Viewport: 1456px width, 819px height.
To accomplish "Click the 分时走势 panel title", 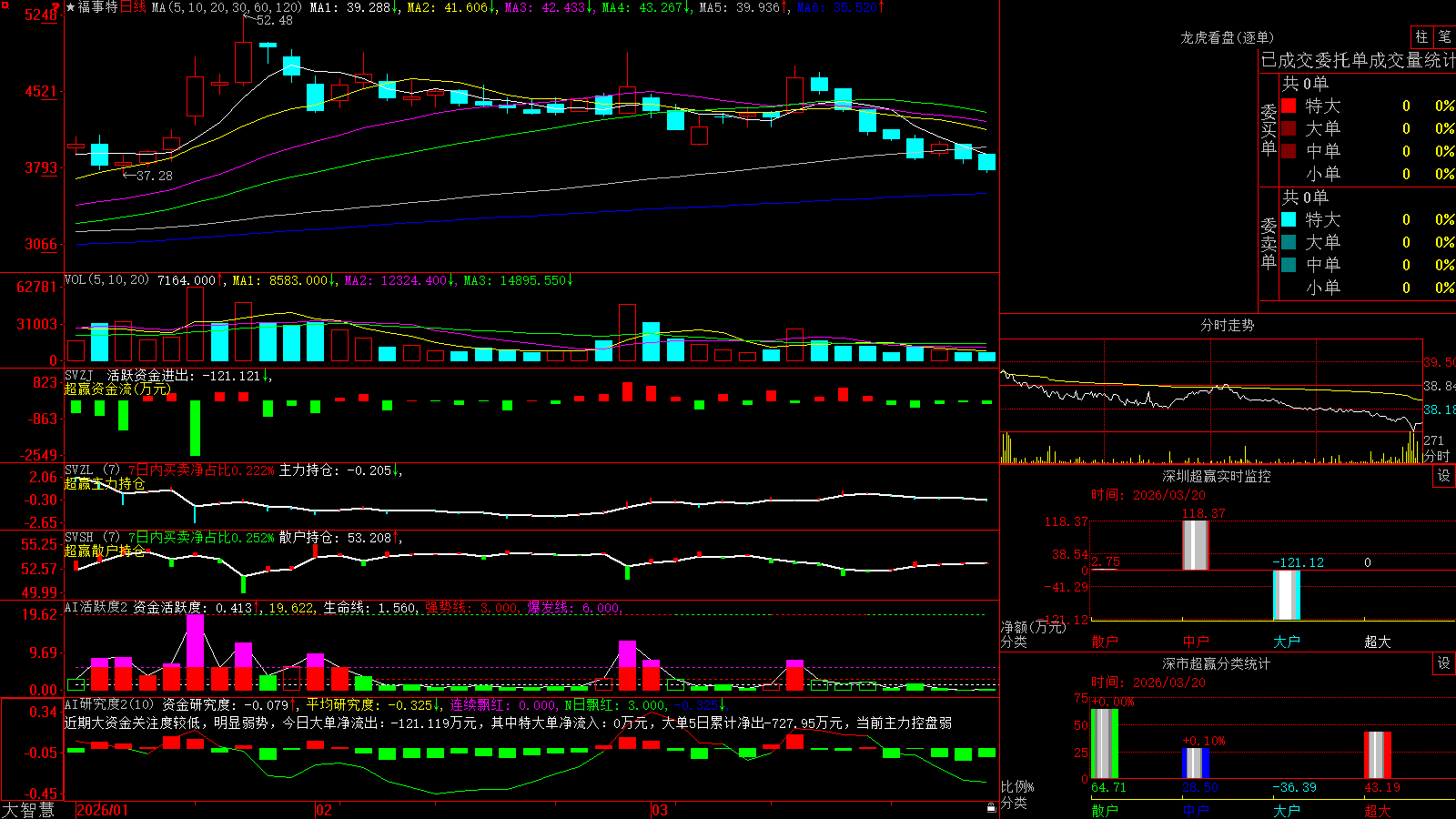I will point(1227,325).
